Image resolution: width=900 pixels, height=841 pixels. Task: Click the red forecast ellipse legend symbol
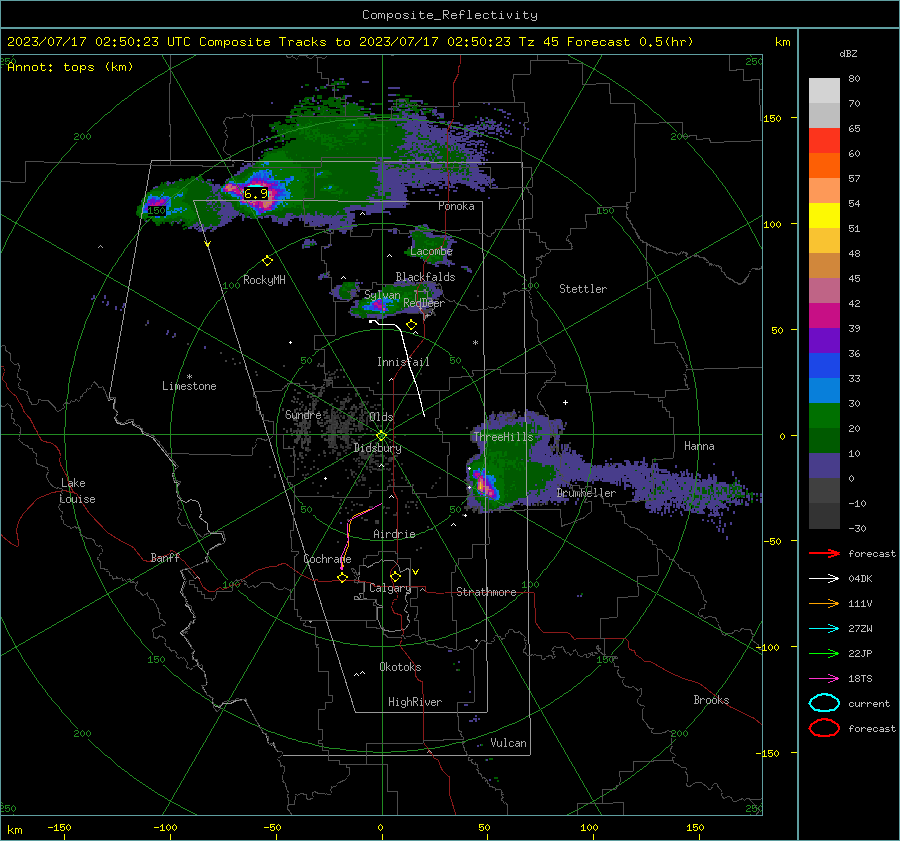pos(824,728)
